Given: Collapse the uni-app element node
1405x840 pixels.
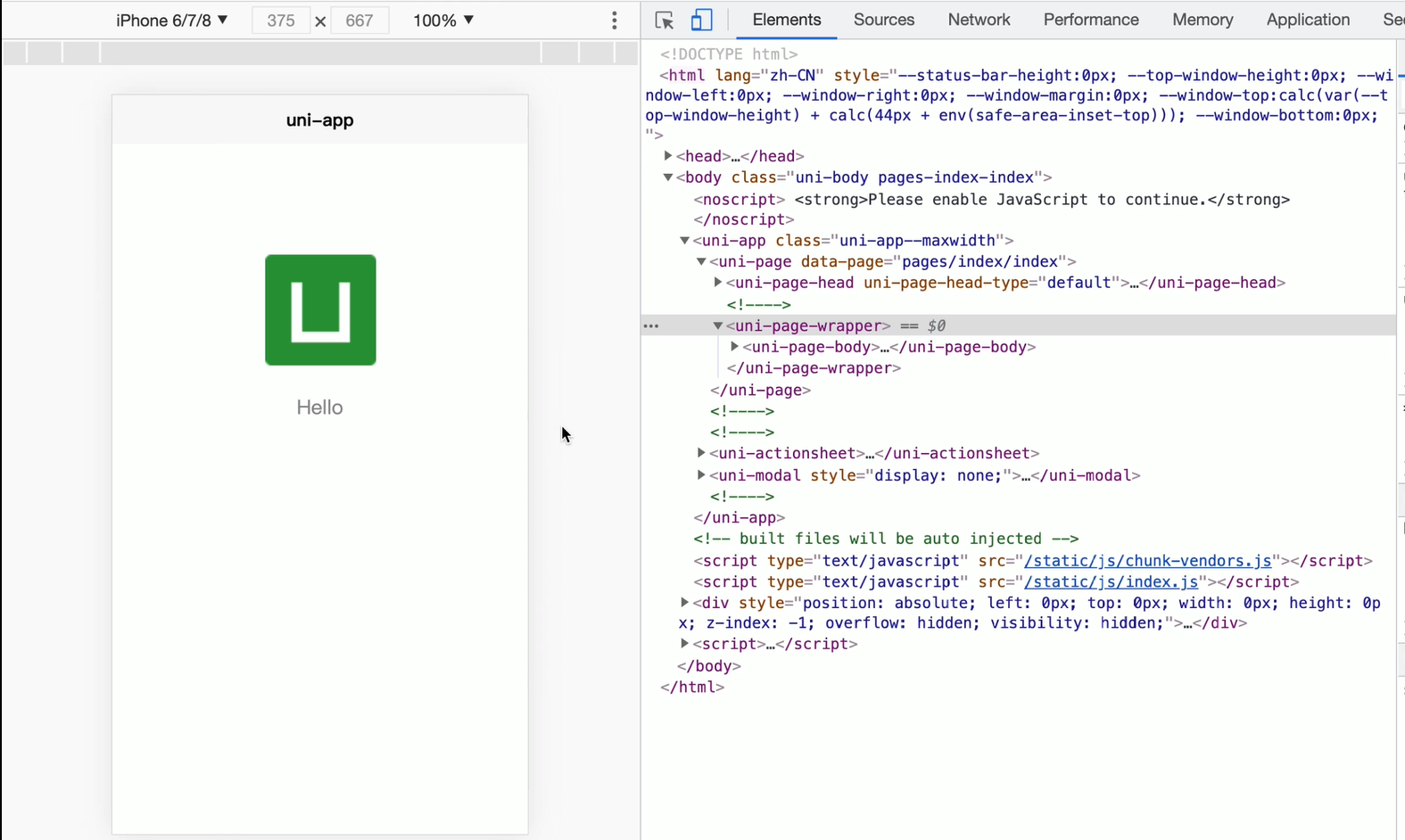Looking at the screenshot, I should click(685, 241).
